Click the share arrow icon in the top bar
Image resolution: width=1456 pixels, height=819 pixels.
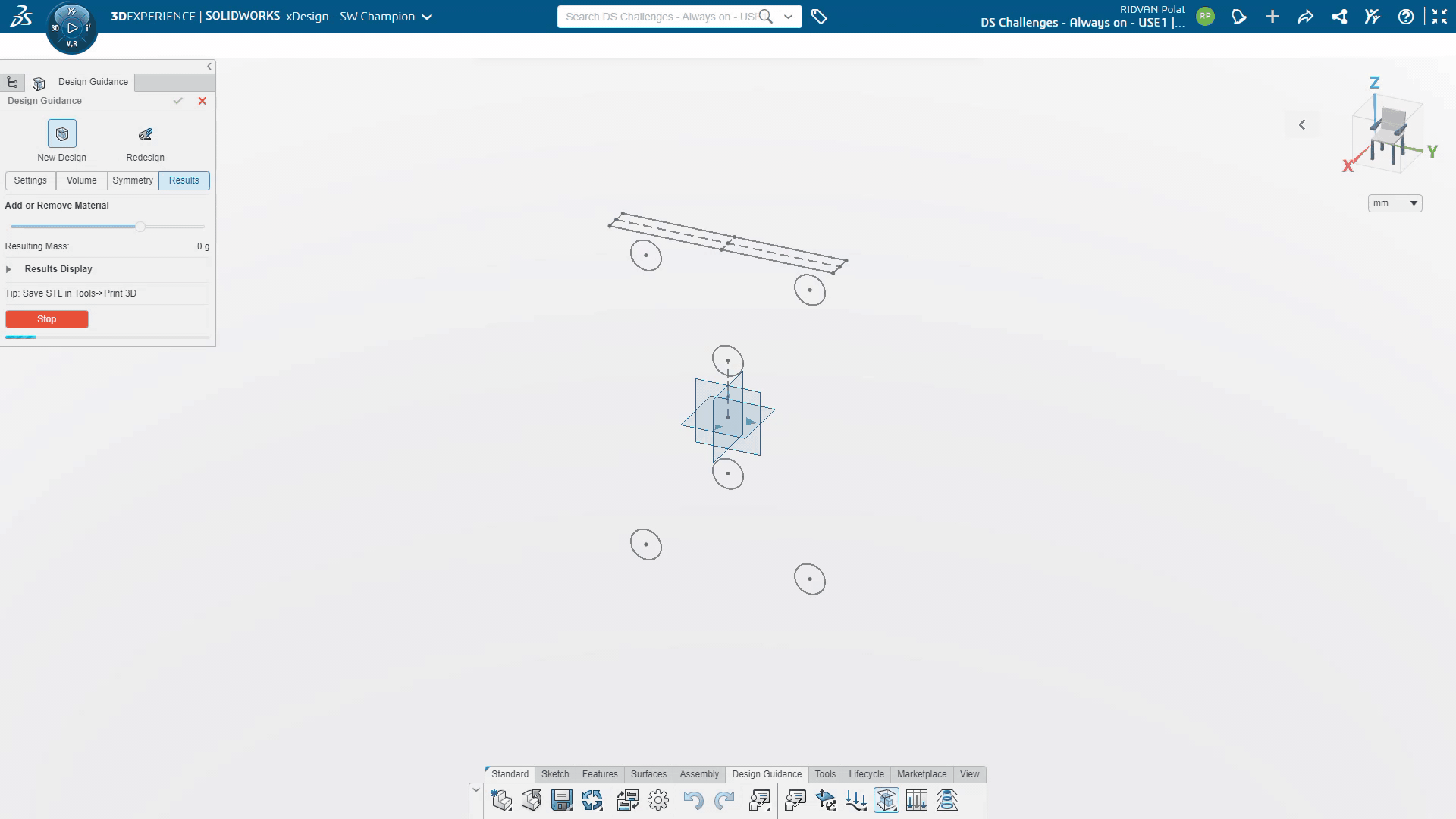point(1306,16)
